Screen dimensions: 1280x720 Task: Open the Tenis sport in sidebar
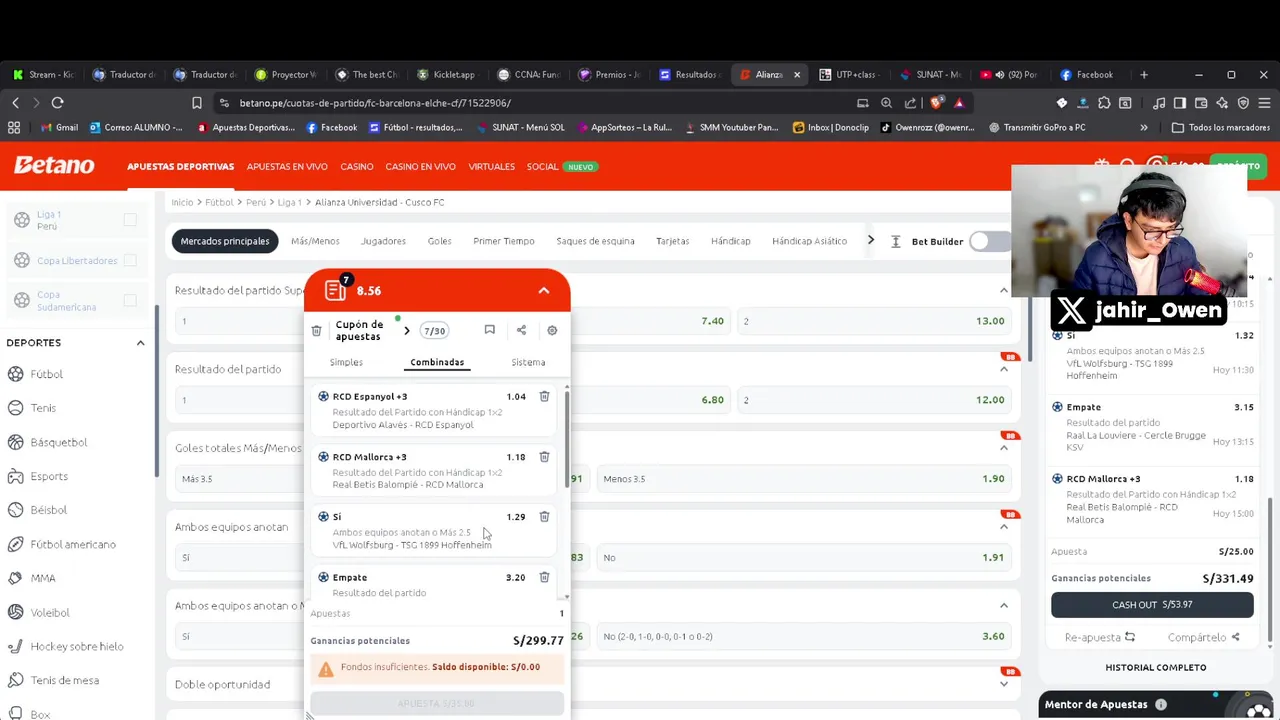(x=43, y=408)
